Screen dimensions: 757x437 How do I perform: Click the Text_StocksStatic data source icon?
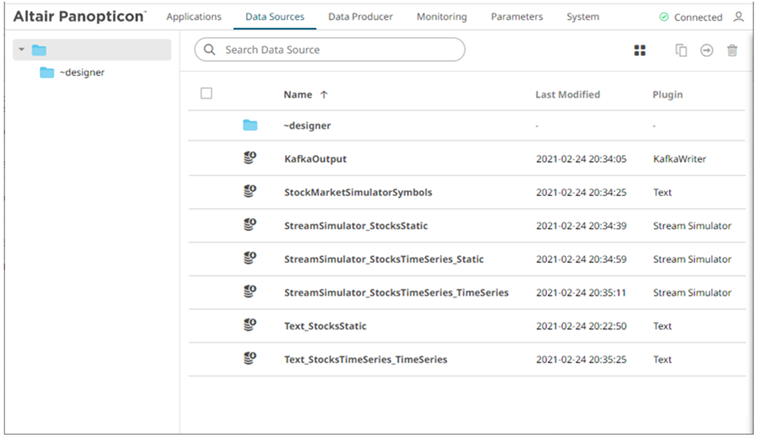pos(250,325)
